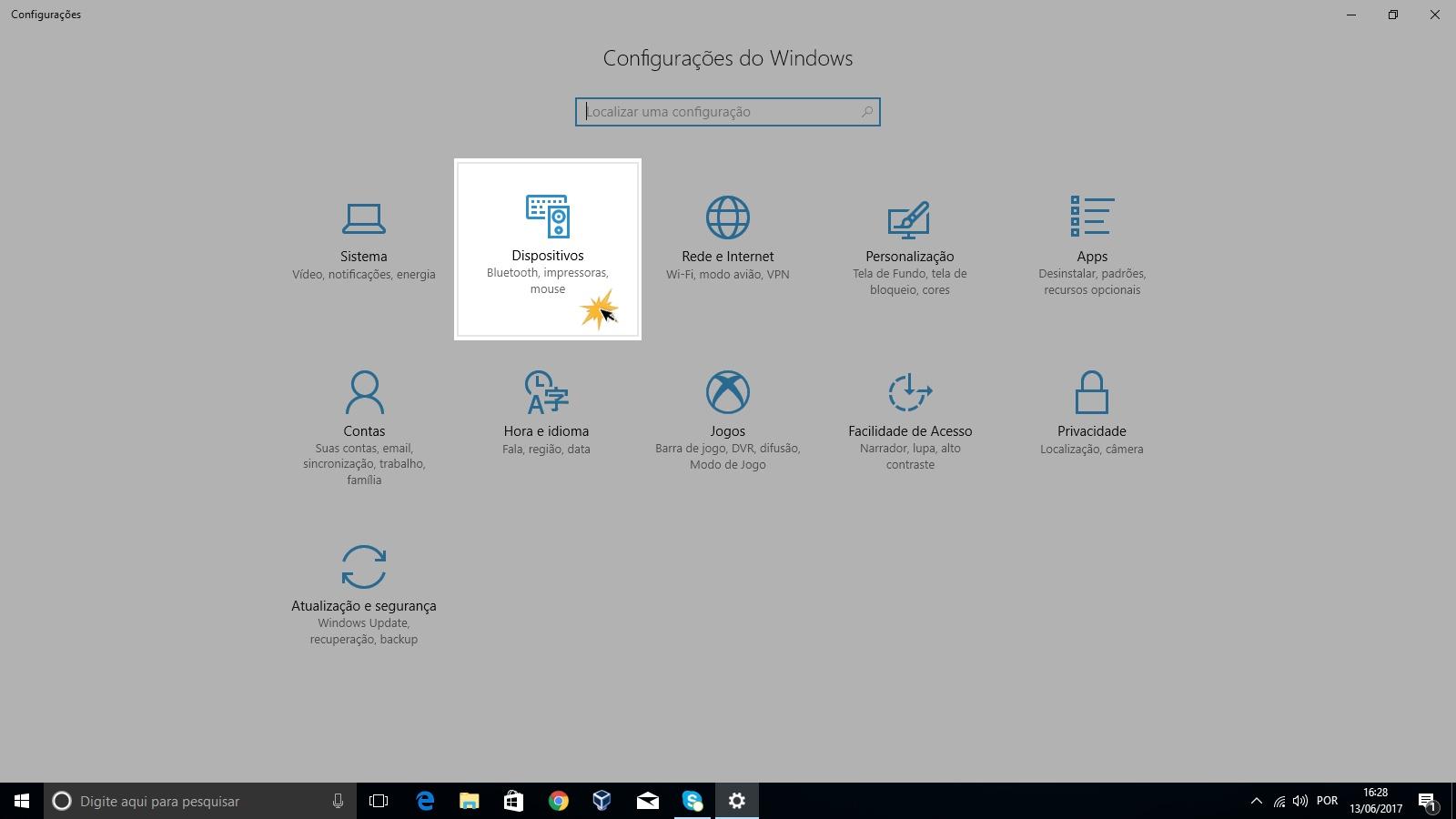Open the Personalização paintbrush icon

(x=909, y=219)
